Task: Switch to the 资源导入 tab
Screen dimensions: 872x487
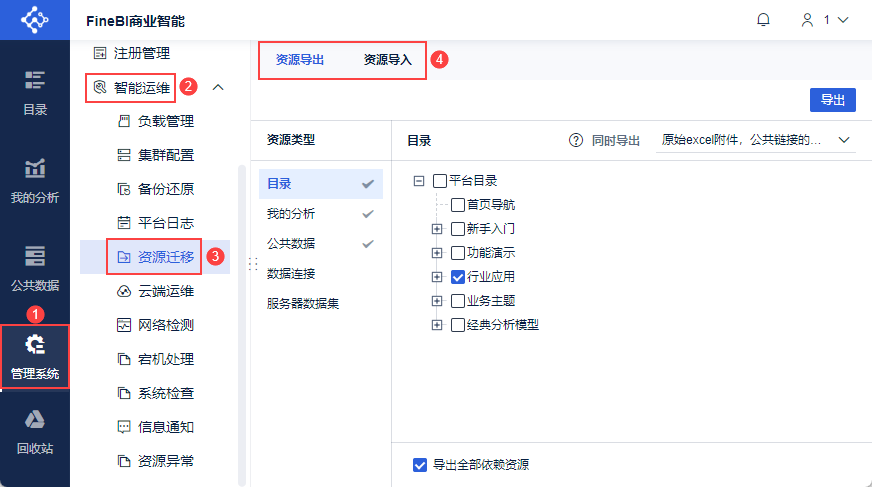Action: tap(387, 60)
